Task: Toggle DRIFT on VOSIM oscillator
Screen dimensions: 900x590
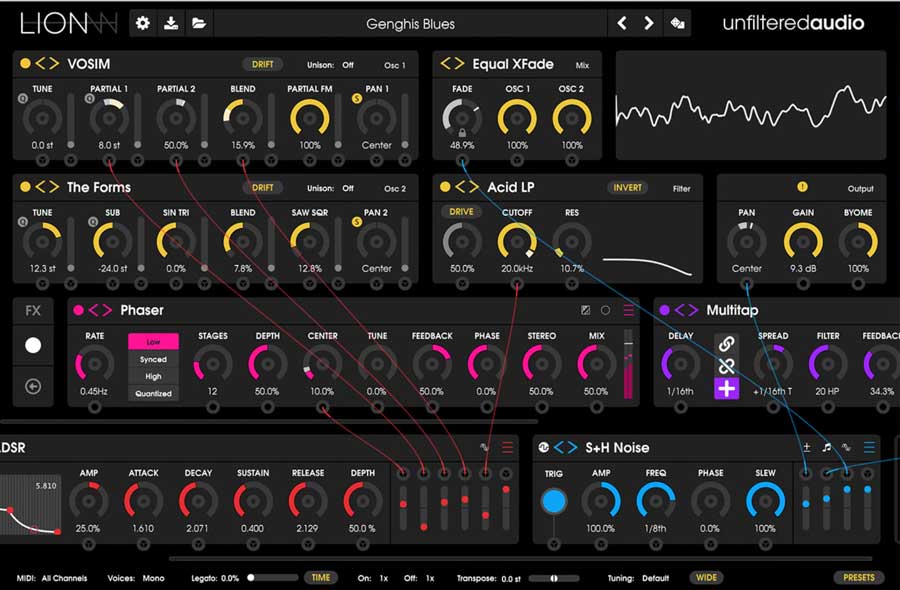Action: click(x=262, y=64)
